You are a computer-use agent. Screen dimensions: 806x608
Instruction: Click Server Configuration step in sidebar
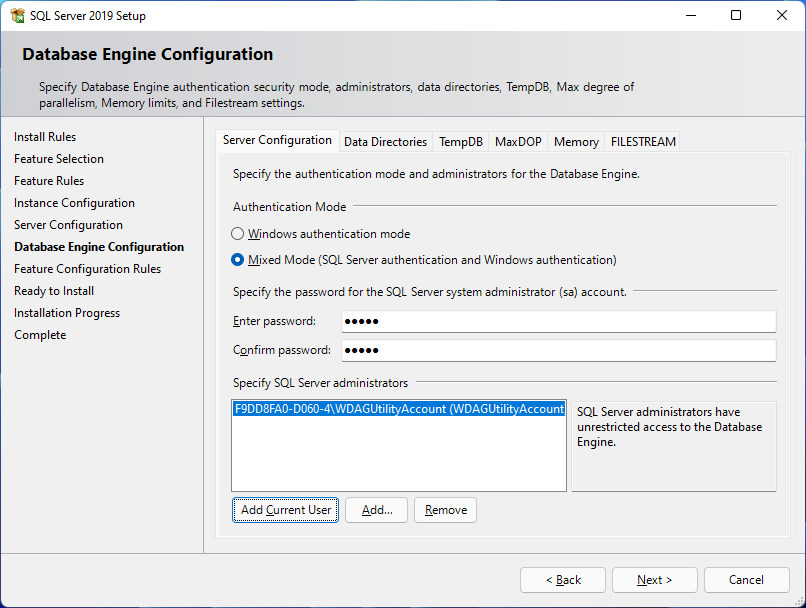tap(68, 225)
